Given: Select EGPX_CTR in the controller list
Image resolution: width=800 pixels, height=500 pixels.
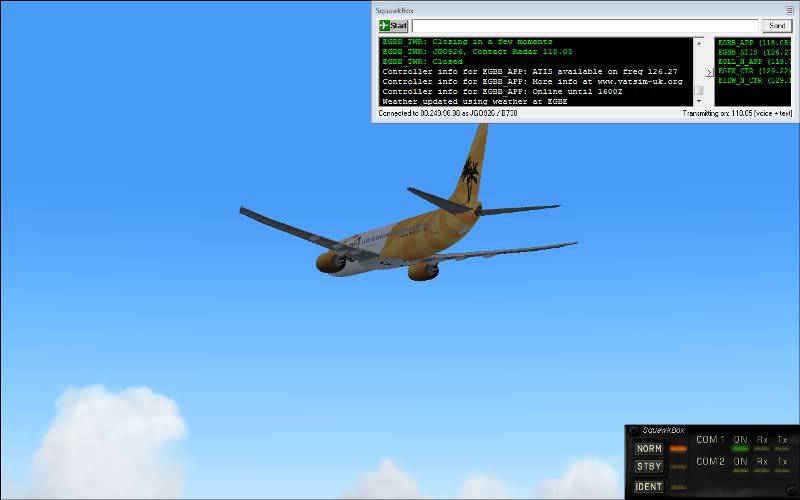Looking at the screenshot, I should point(754,71).
